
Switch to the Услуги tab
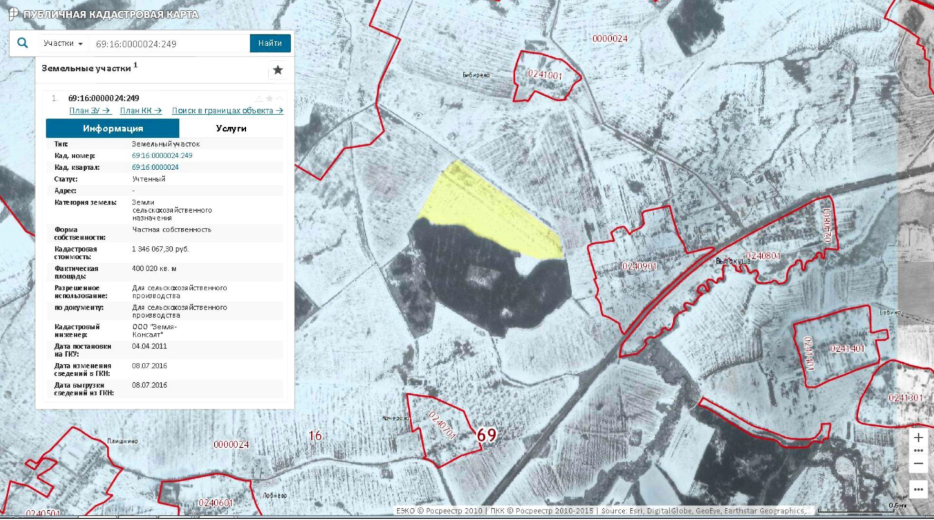click(231, 129)
